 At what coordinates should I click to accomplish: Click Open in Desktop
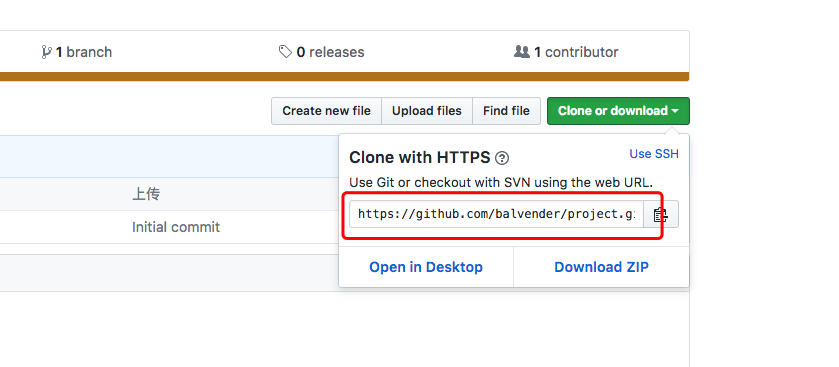click(426, 267)
